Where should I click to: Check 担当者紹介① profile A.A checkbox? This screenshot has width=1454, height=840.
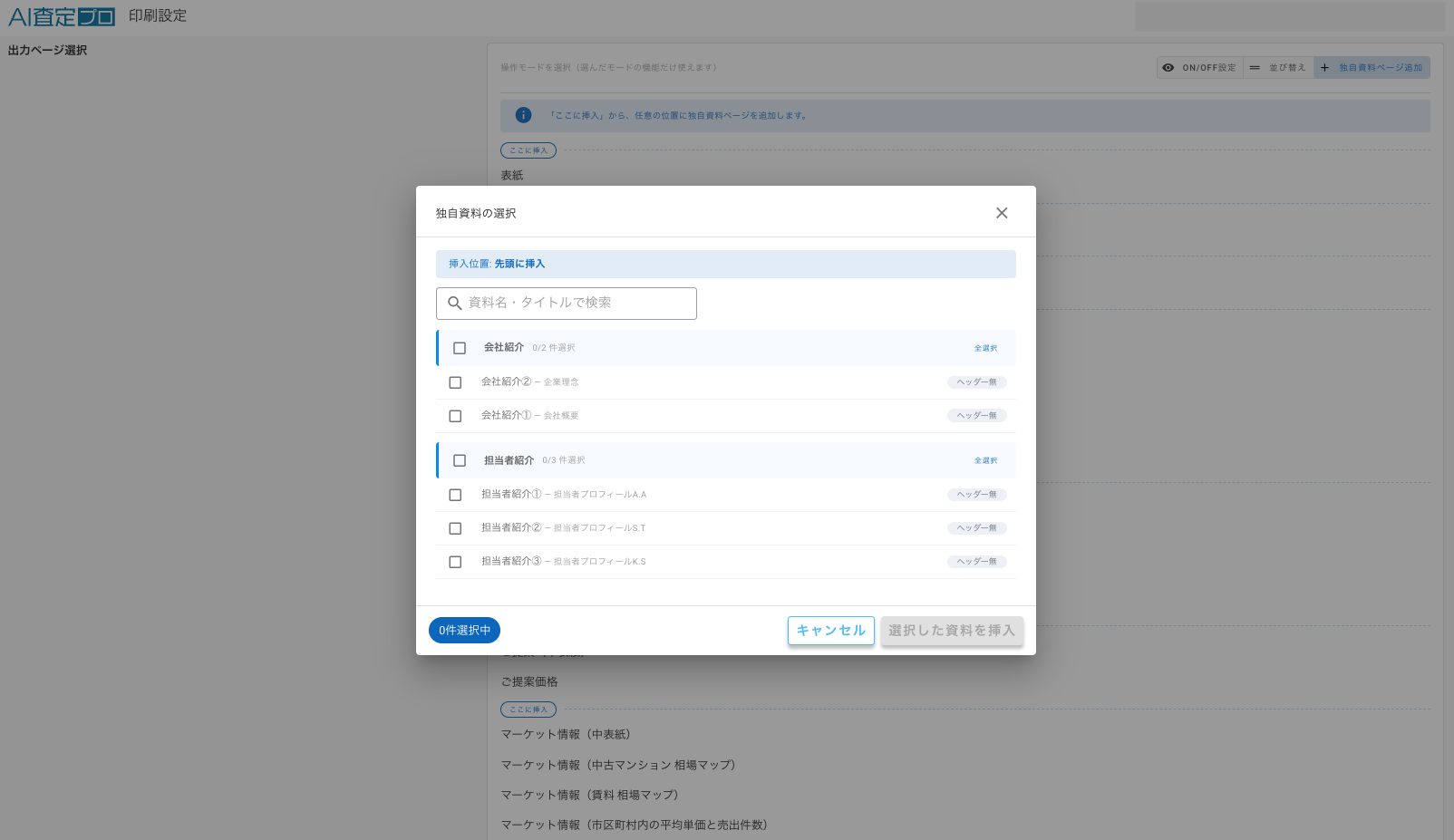click(455, 495)
